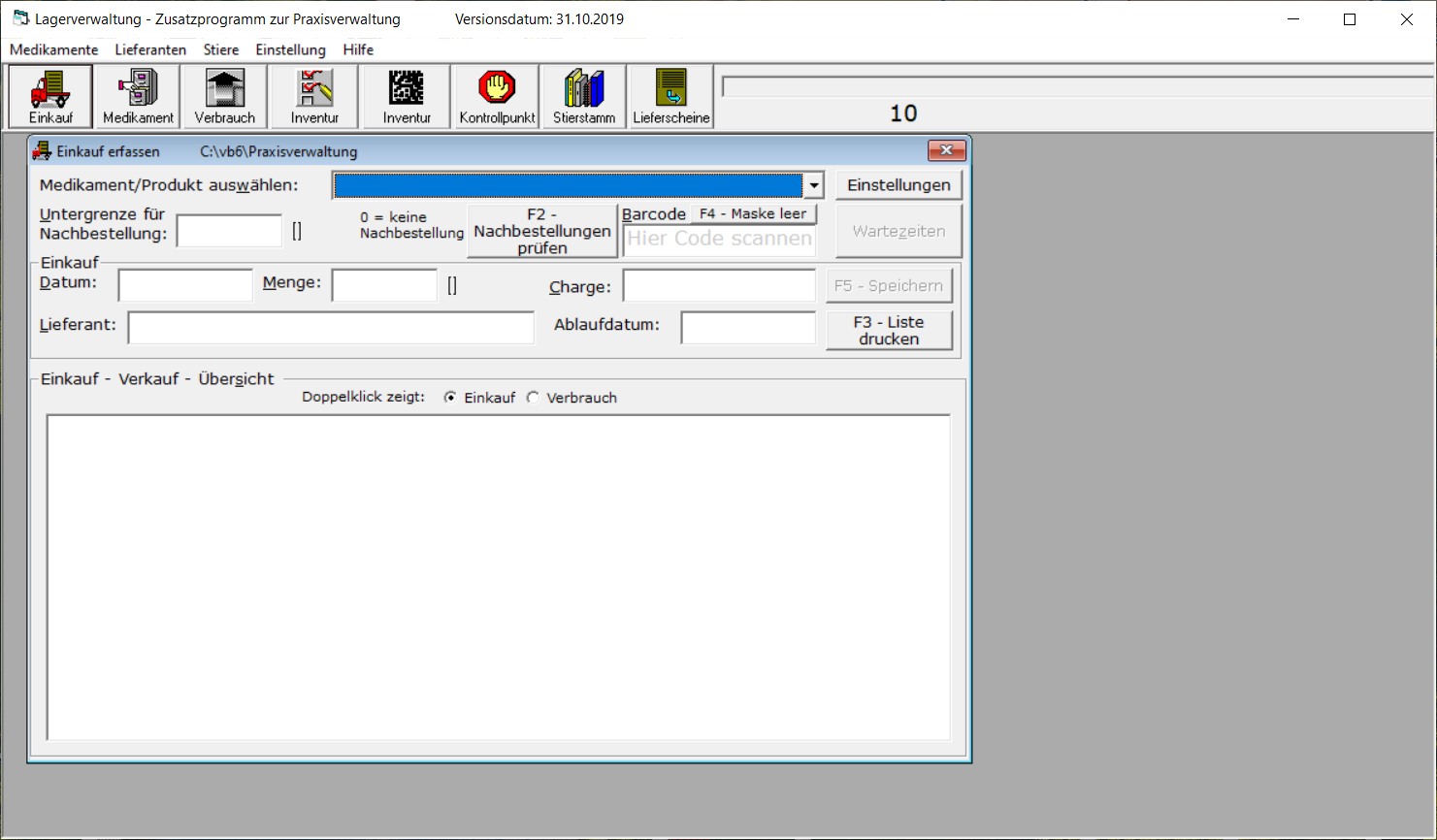Focus the Lieferant input field
Image resolution: width=1437 pixels, height=840 pixels.
[331, 328]
